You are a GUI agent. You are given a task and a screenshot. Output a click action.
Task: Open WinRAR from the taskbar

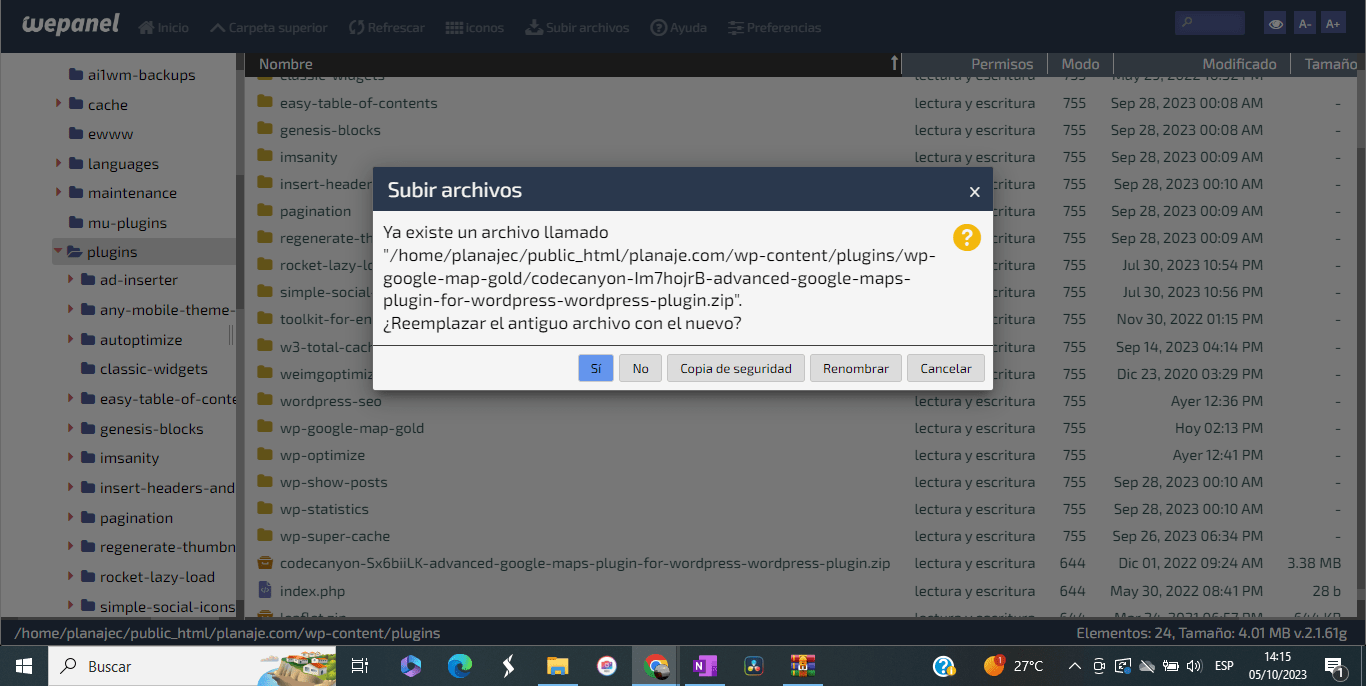(x=803, y=666)
